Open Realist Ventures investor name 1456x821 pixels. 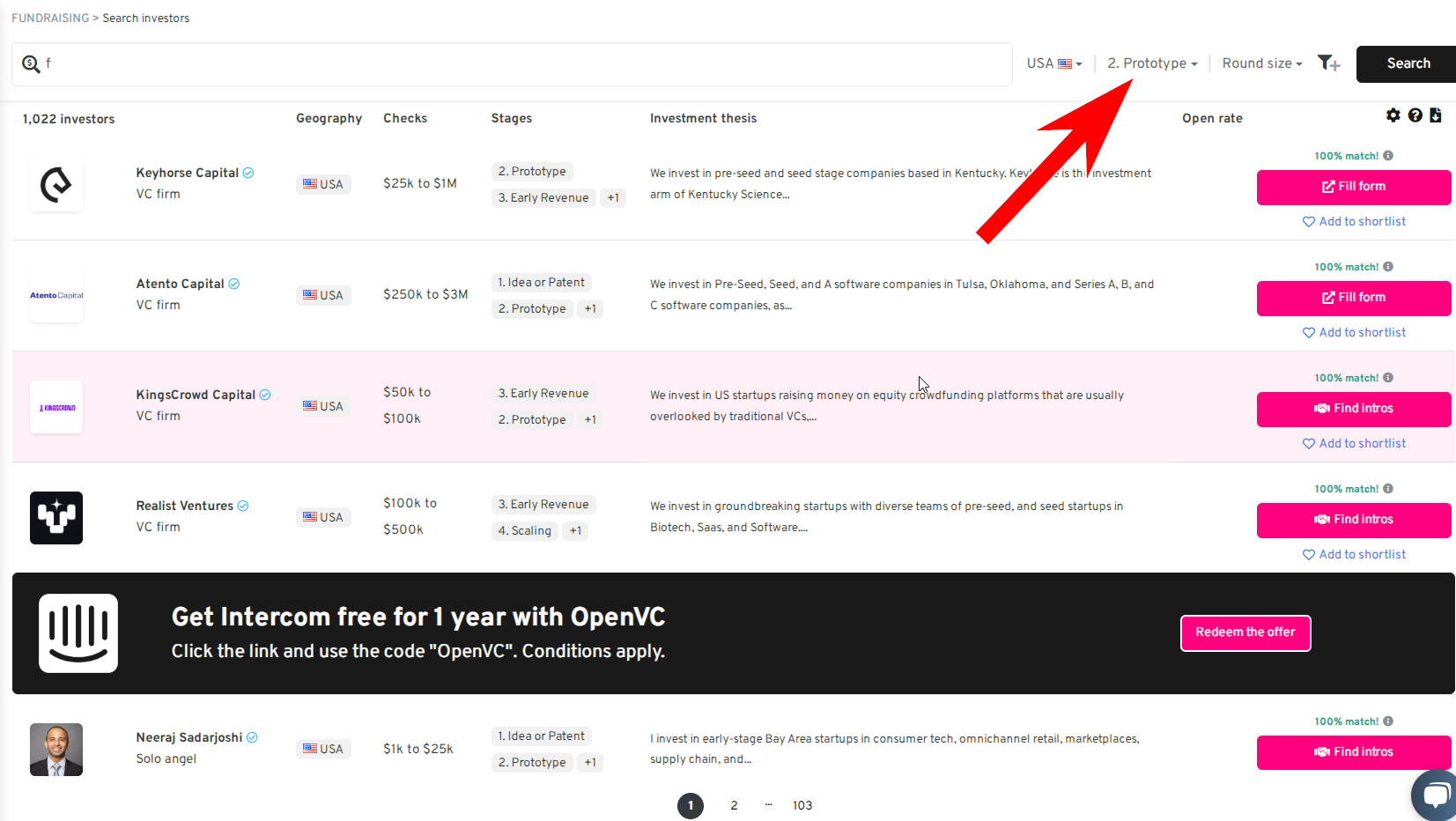184,506
